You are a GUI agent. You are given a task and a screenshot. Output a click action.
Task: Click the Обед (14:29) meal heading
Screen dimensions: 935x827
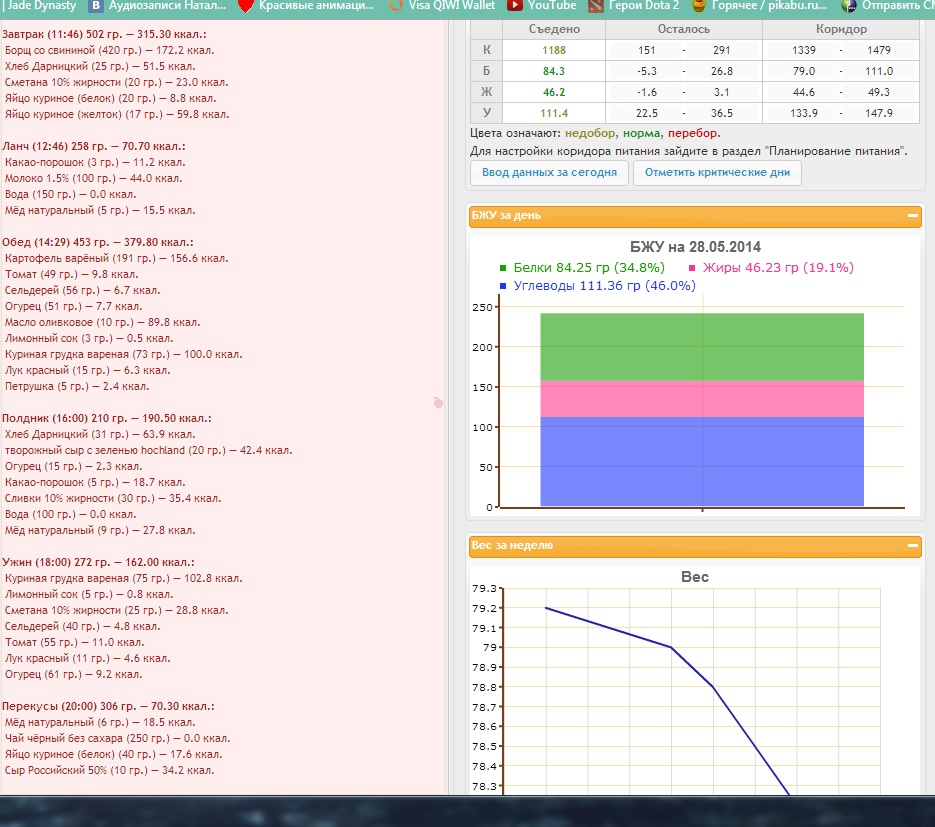(97, 242)
